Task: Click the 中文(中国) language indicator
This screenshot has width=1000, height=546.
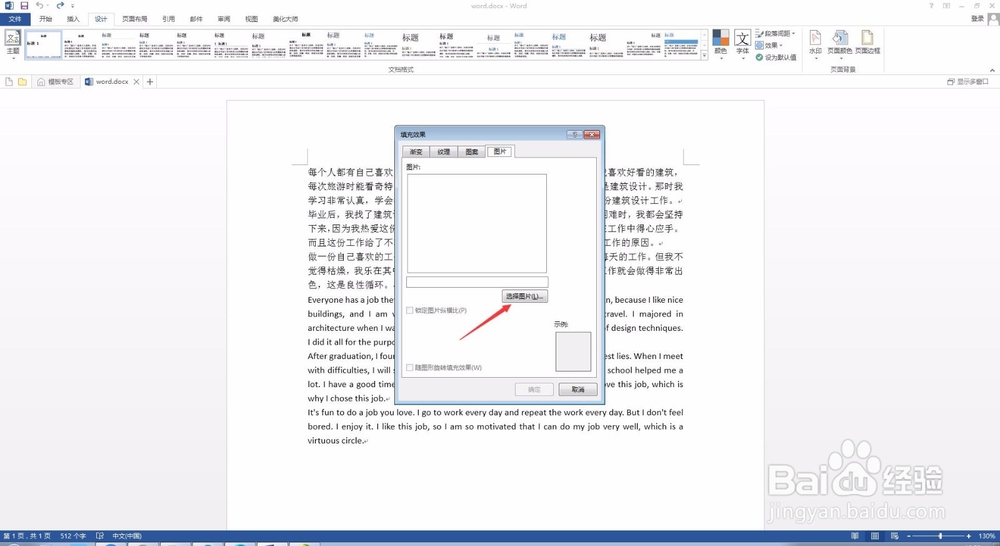Action: pos(127,536)
